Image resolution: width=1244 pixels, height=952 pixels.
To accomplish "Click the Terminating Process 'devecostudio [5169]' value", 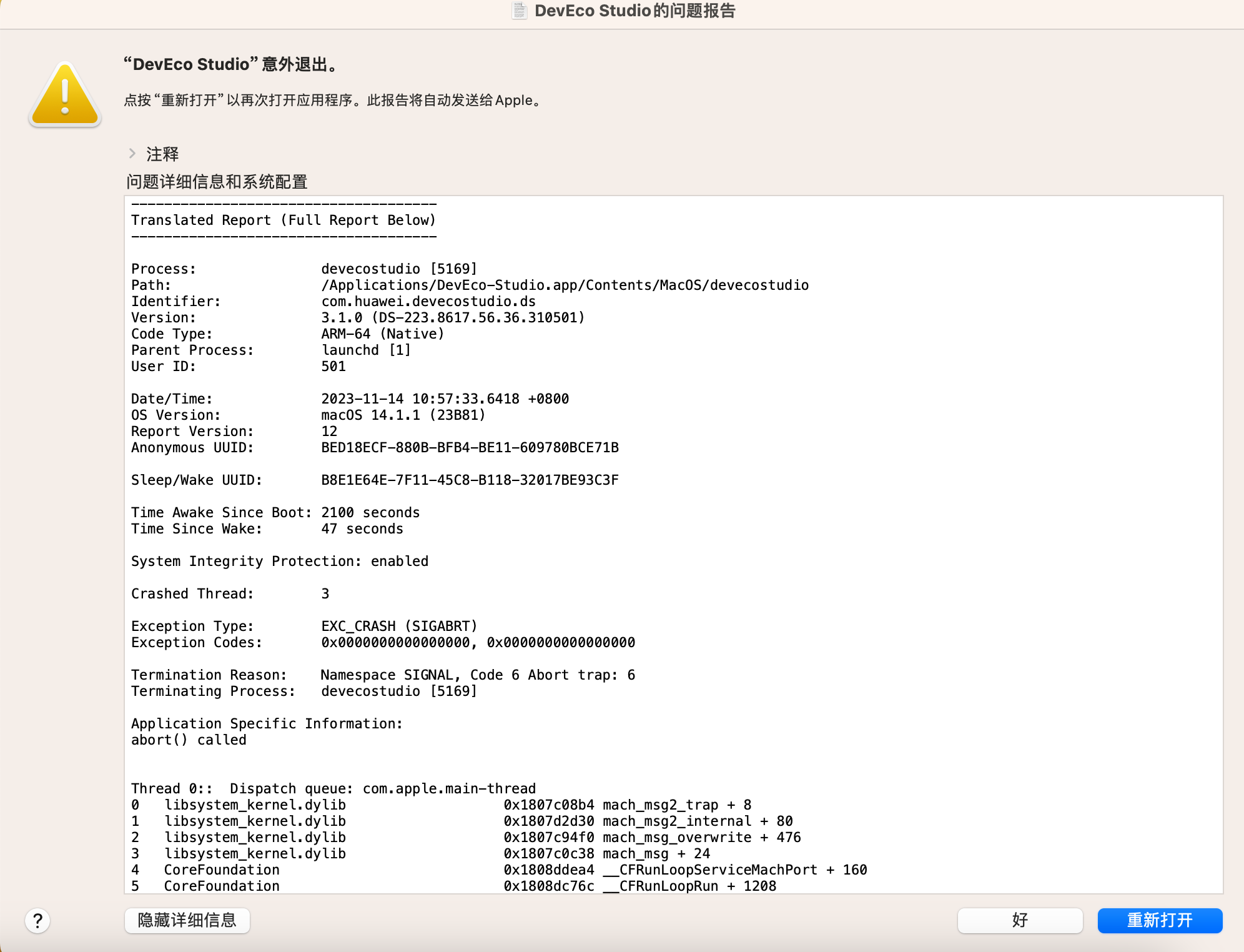I will [x=399, y=691].
